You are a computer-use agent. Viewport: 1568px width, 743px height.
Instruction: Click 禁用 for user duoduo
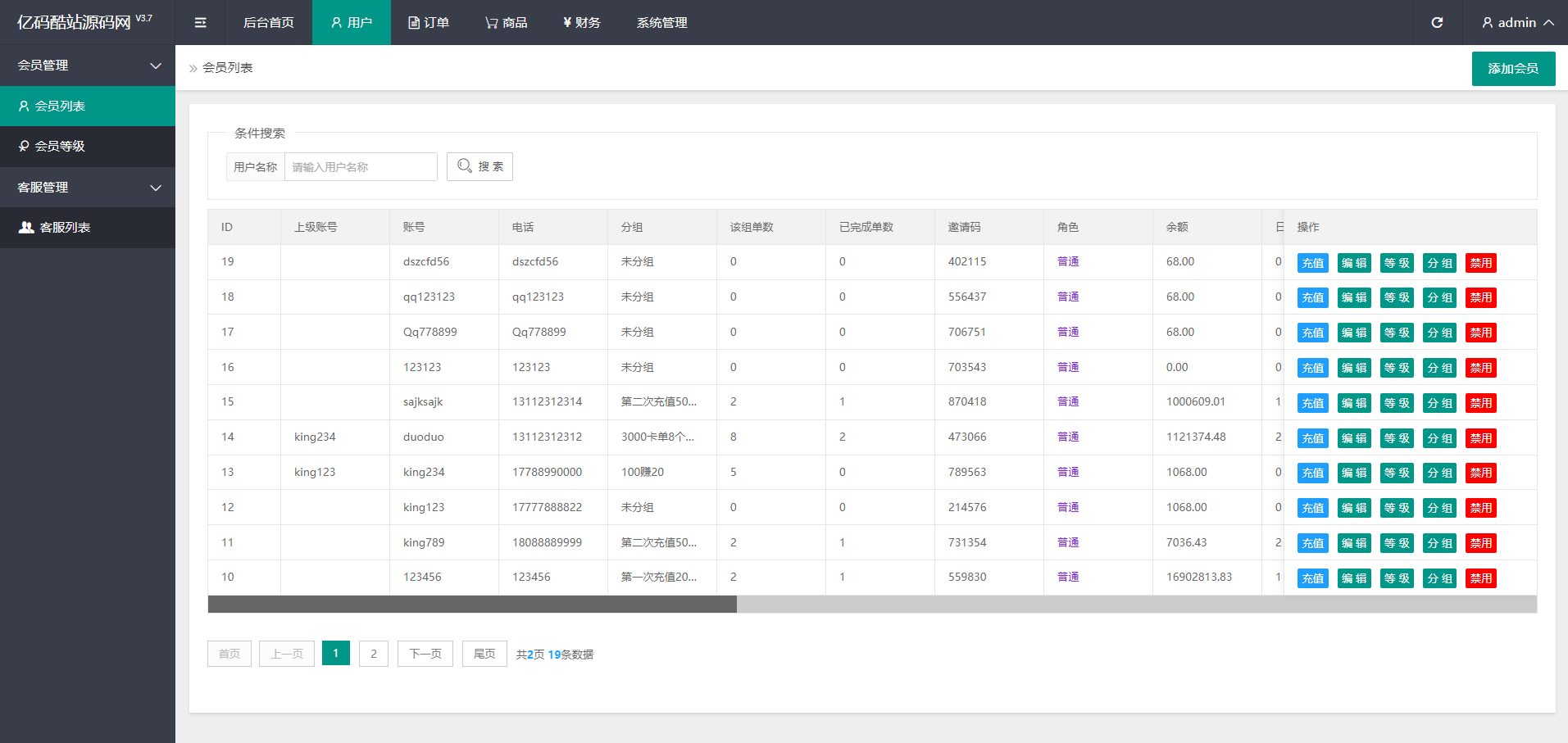click(1481, 438)
